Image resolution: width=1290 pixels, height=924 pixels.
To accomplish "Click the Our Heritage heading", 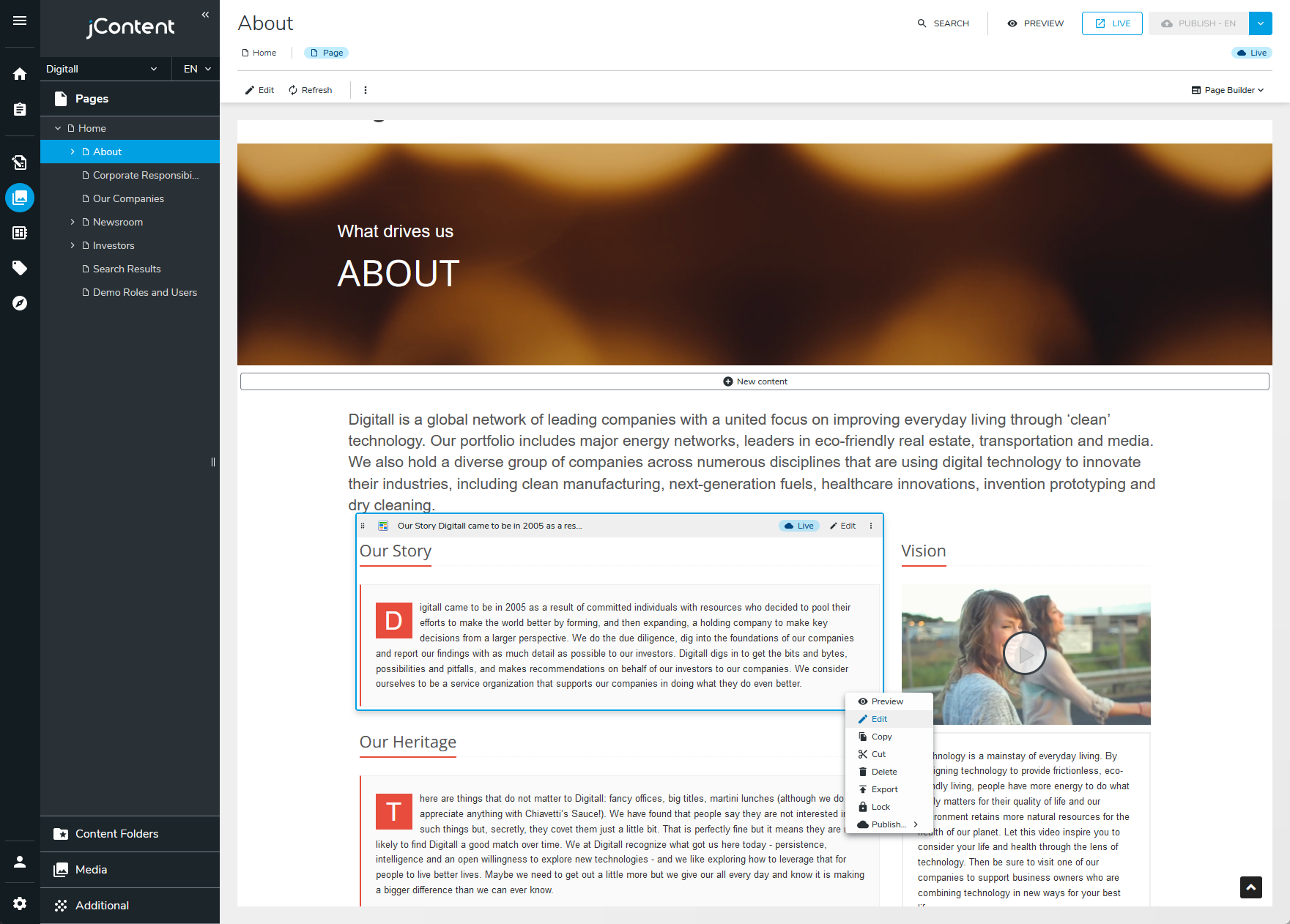I will coord(408,742).
